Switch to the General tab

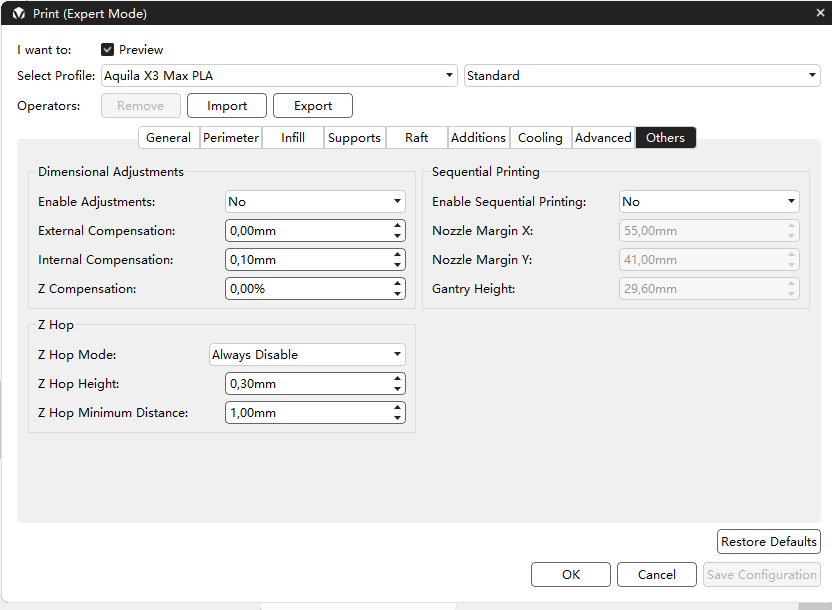coord(168,138)
